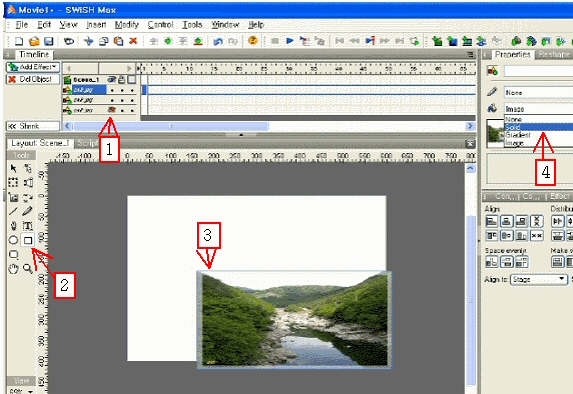Click the red Delete X toolbar icon
This screenshot has height=394, width=573.
[x=133, y=41]
